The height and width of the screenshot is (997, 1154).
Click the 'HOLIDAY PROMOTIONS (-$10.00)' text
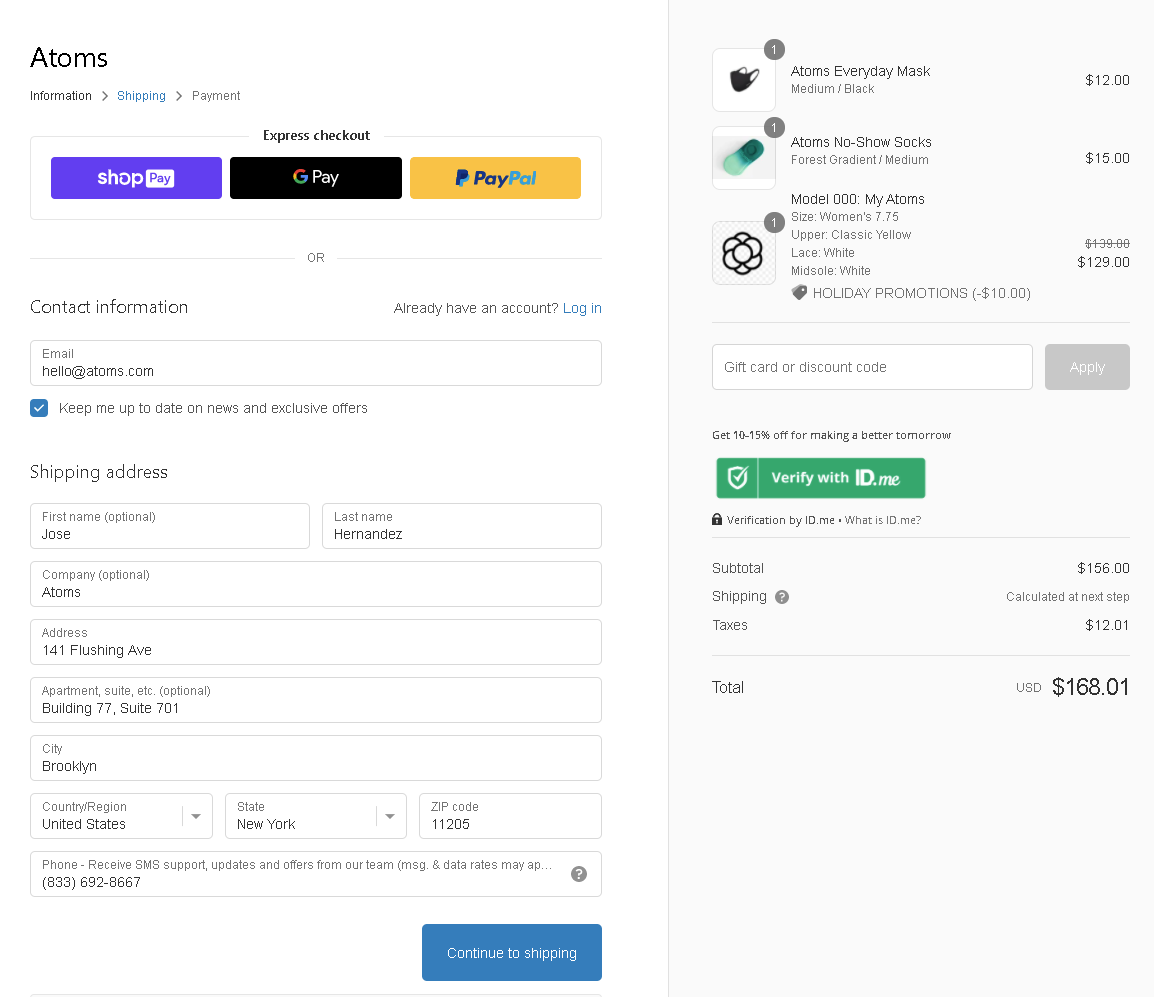point(921,294)
